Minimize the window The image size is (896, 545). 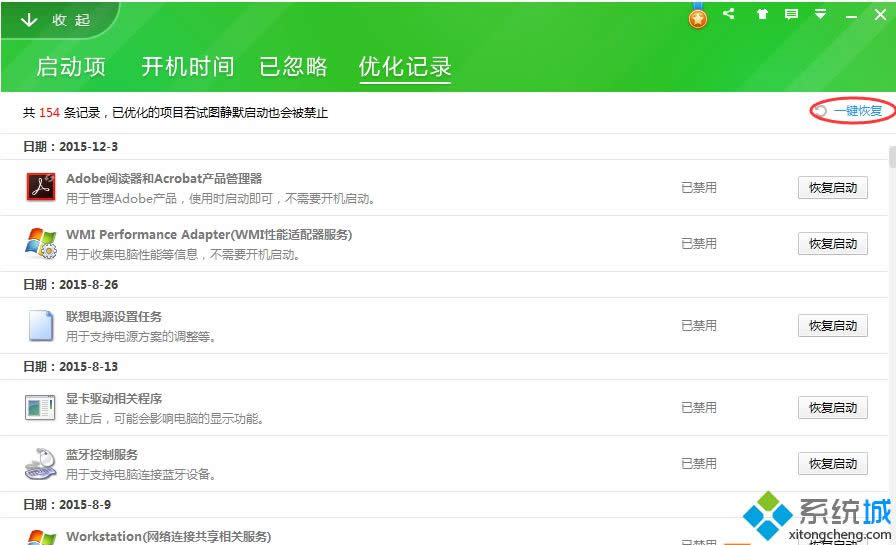pos(851,17)
